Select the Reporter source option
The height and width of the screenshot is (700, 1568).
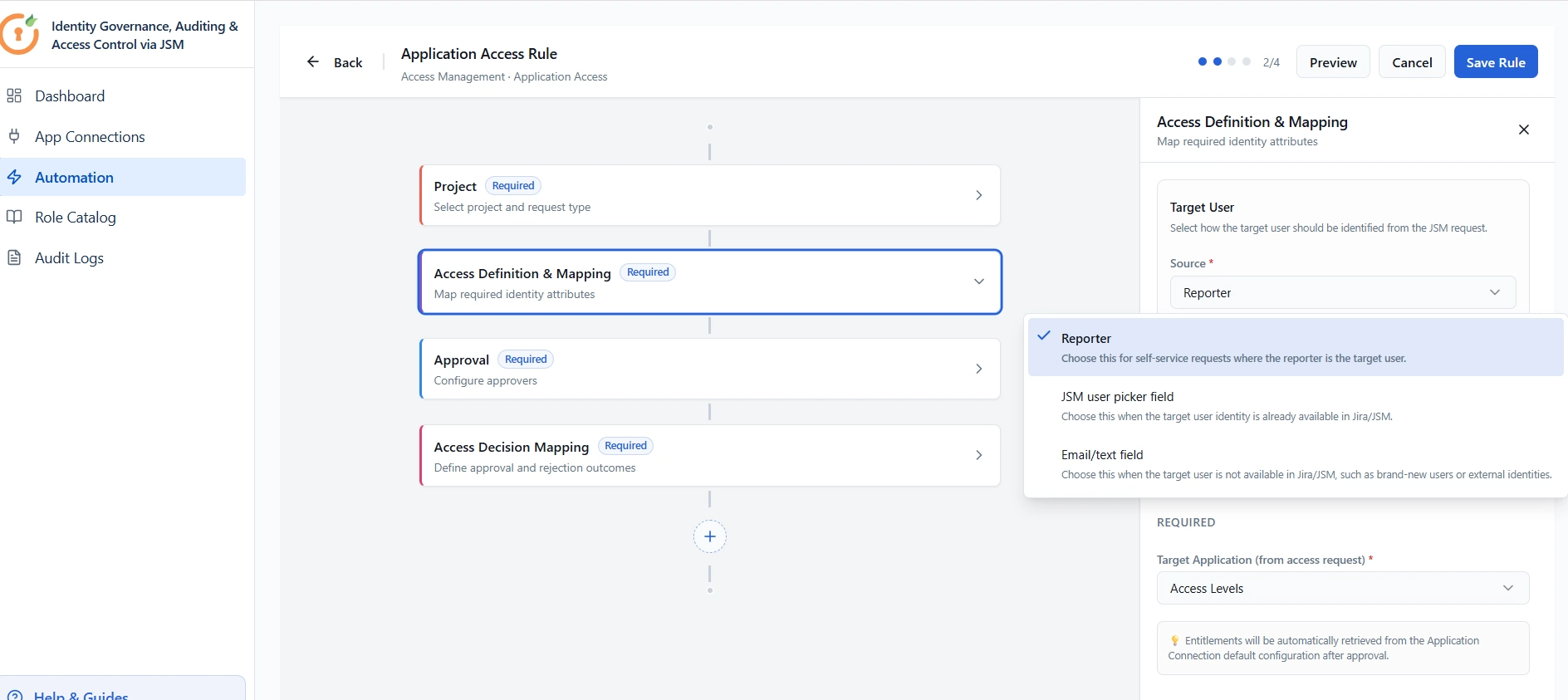pos(1296,347)
